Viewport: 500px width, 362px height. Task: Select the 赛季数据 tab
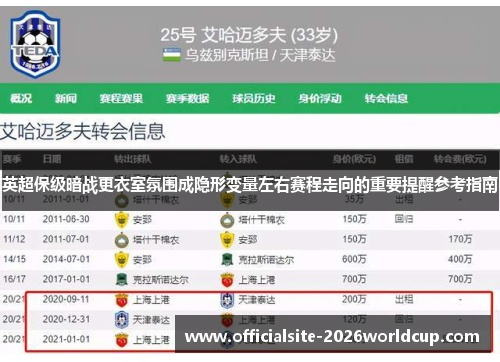[x=187, y=98]
